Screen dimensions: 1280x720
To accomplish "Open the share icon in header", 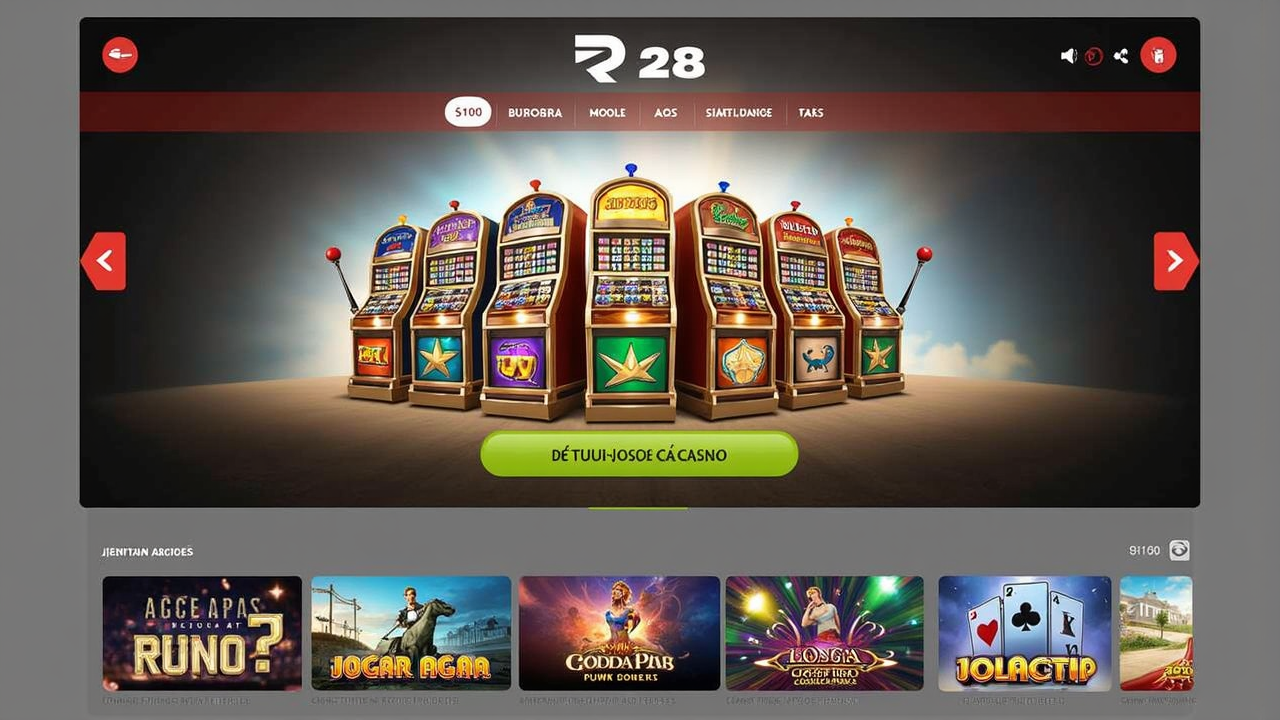I will coord(1121,56).
